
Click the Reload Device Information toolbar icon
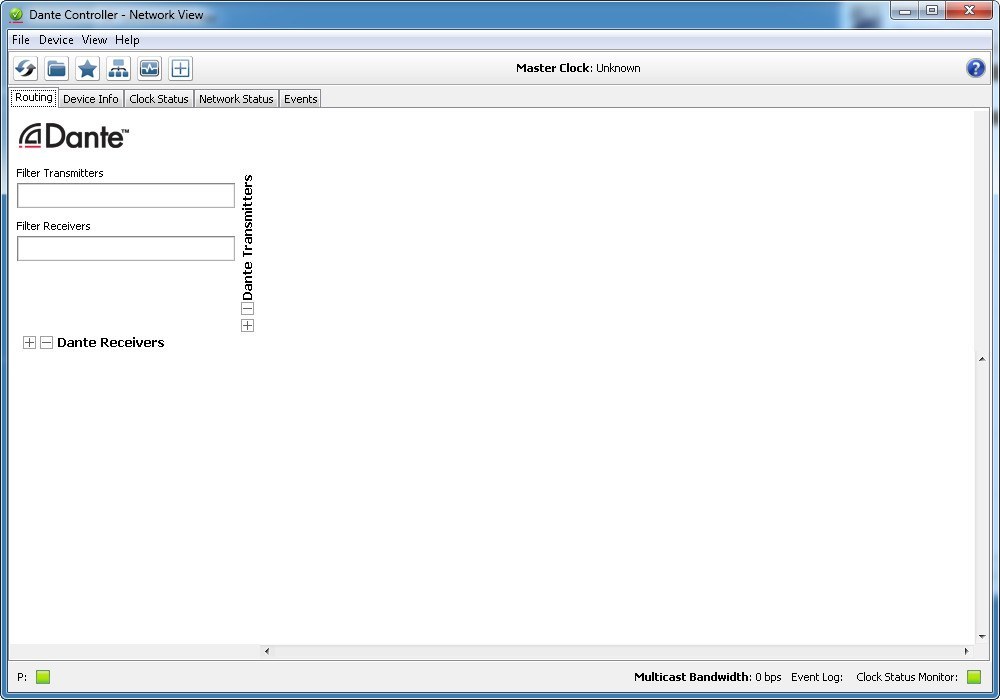(x=25, y=68)
